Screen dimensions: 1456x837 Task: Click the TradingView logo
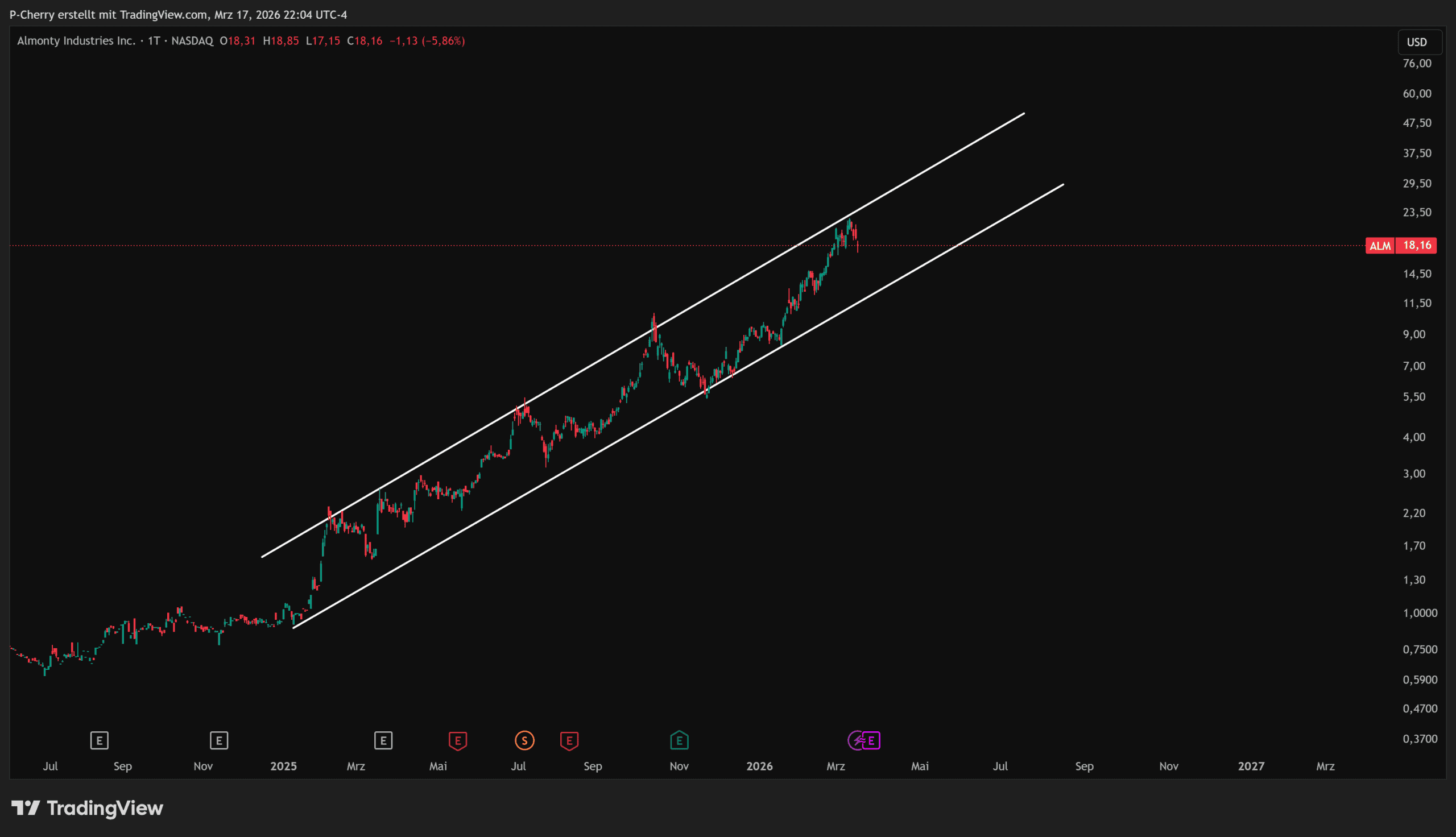click(x=88, y=808)
